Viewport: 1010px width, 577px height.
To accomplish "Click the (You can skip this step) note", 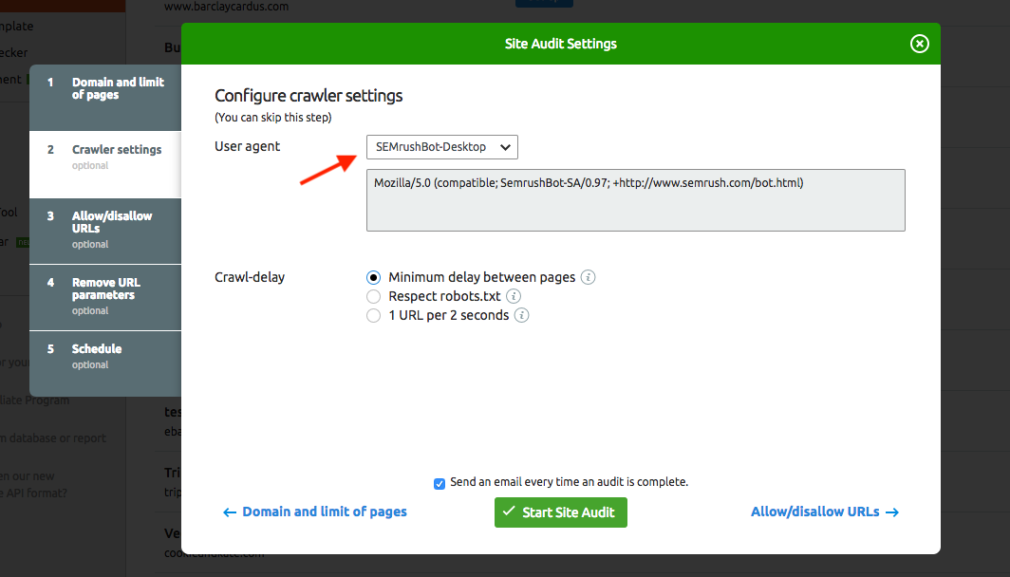I will click(273, 117).
